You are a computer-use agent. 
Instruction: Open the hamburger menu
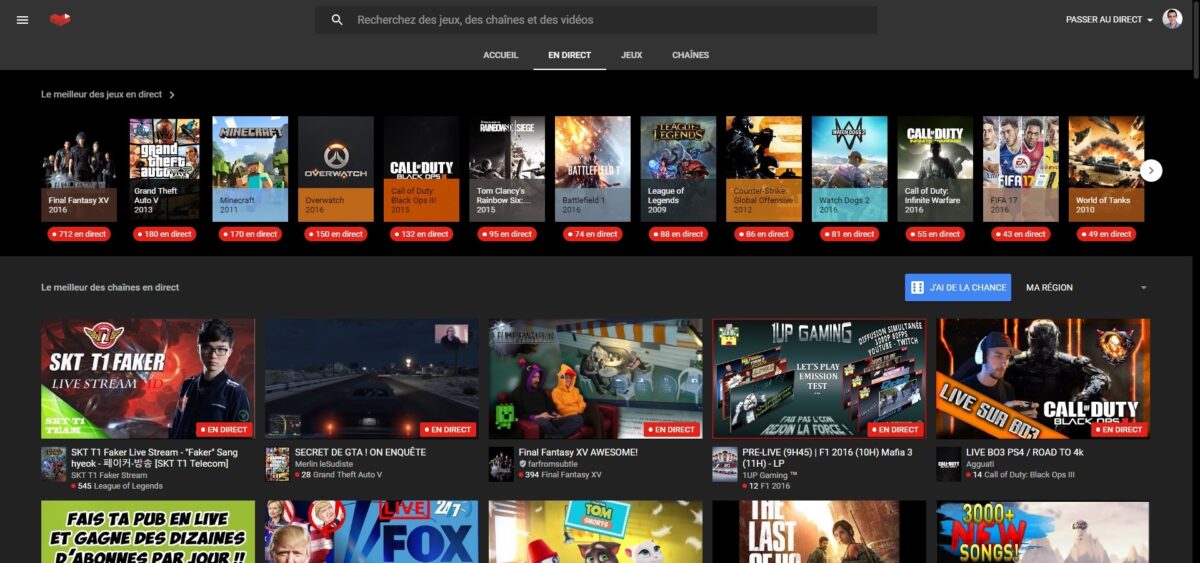click(x=22, y=20)
